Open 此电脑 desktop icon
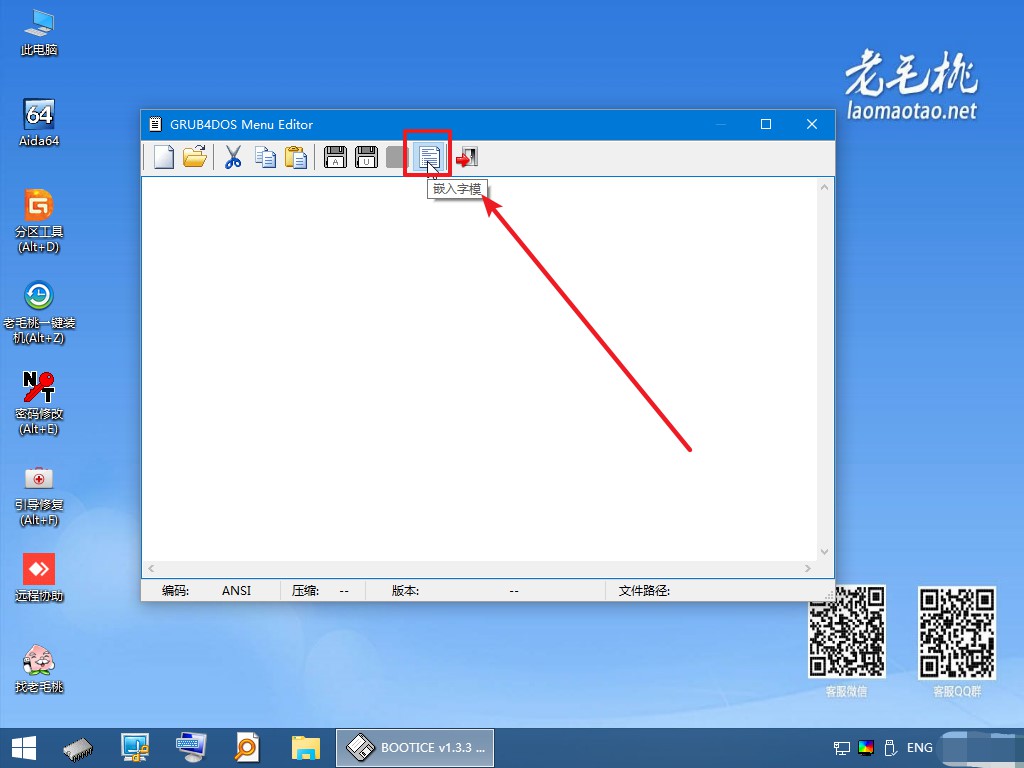This screenshot has height=768, width=1024. point(39,33)
